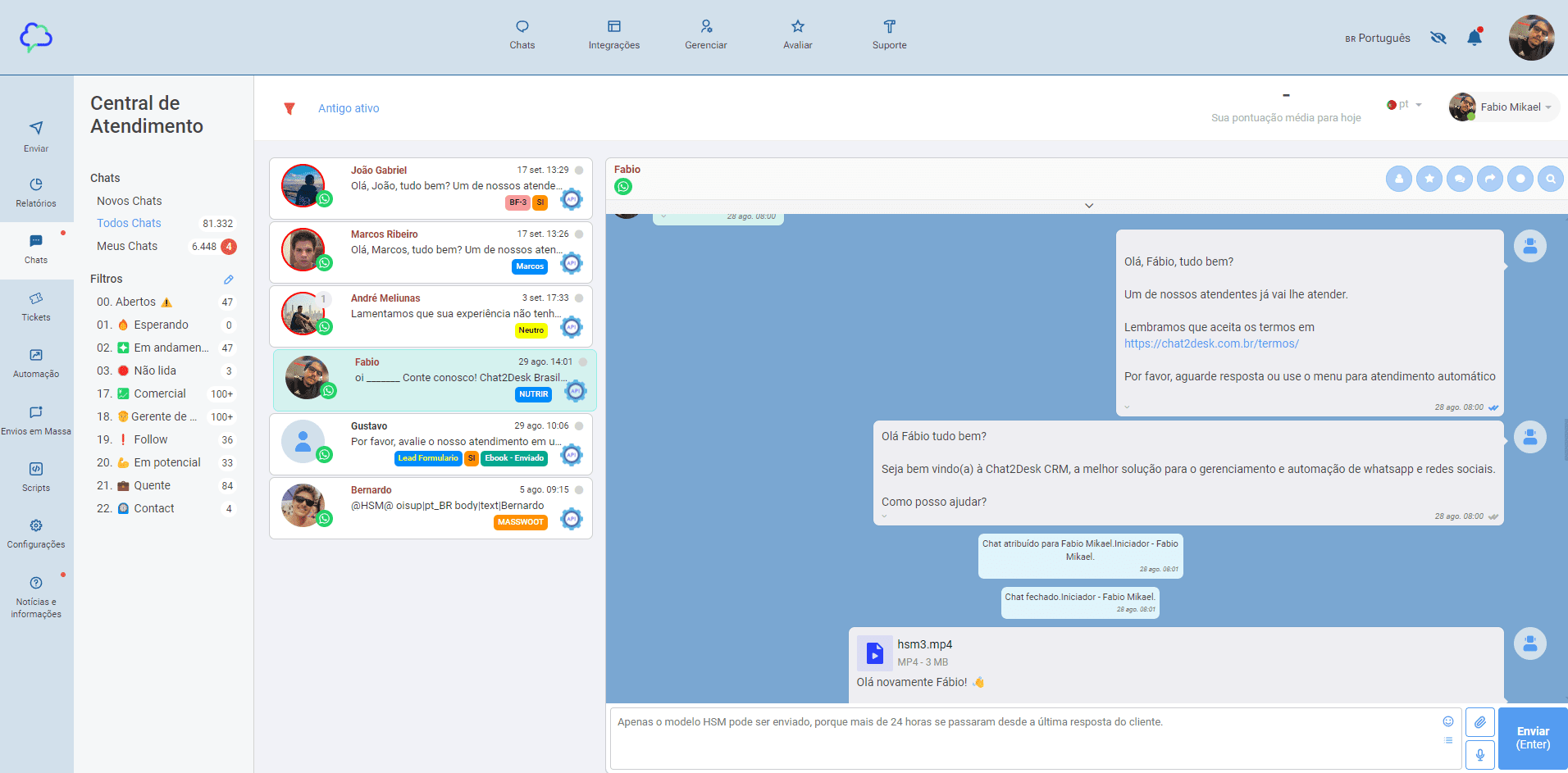Click the red filter funnel icon
Screen dimensions: 1568x773
click(289, 108)
